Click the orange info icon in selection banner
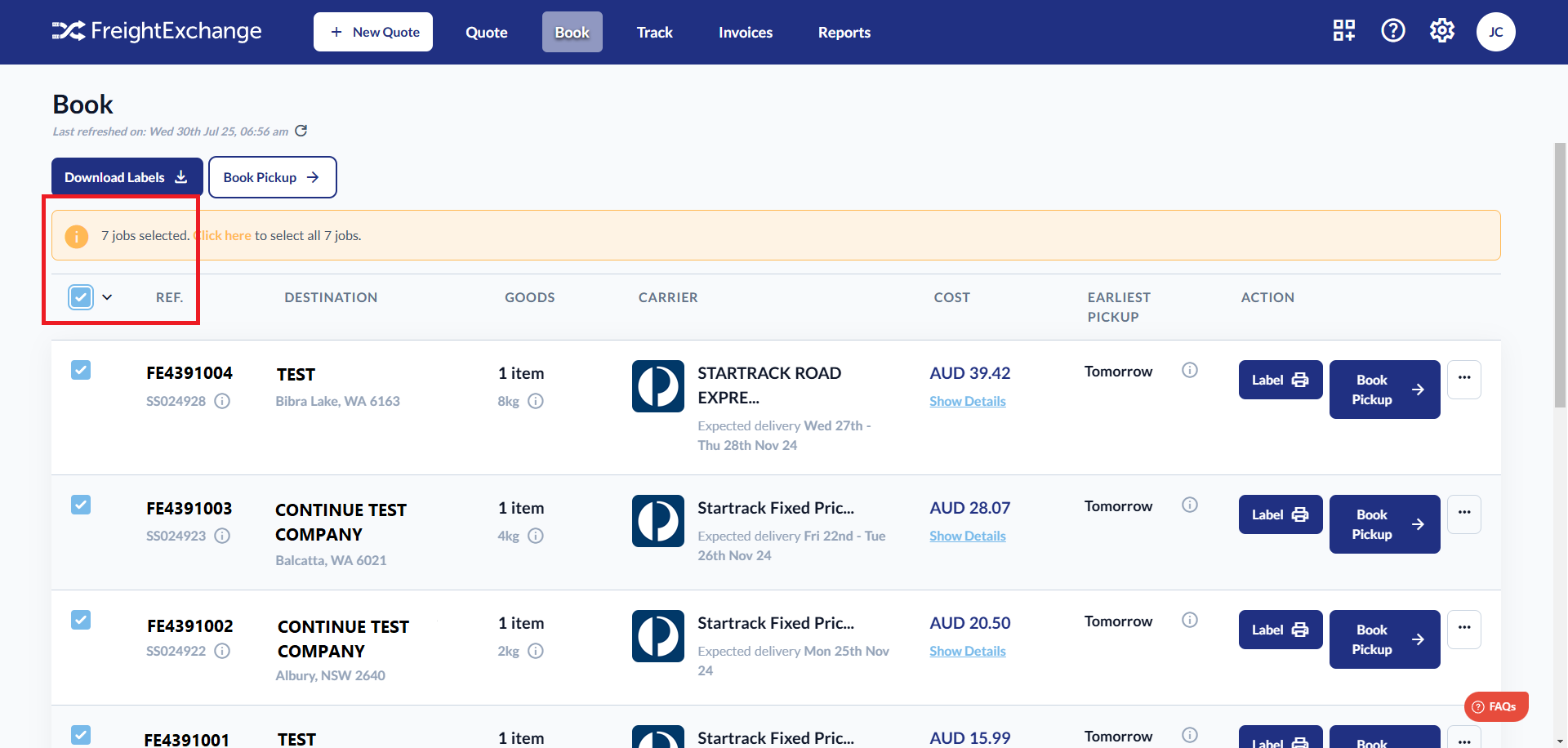The width and height of the screenshot is (1568, 748). (77, 236)
